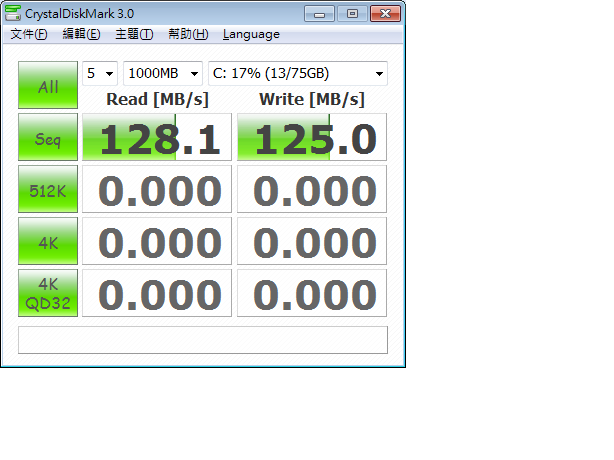The image size is (614, 460).
Task: Click the empty comment field at the bottom
Action: (203, 340)
